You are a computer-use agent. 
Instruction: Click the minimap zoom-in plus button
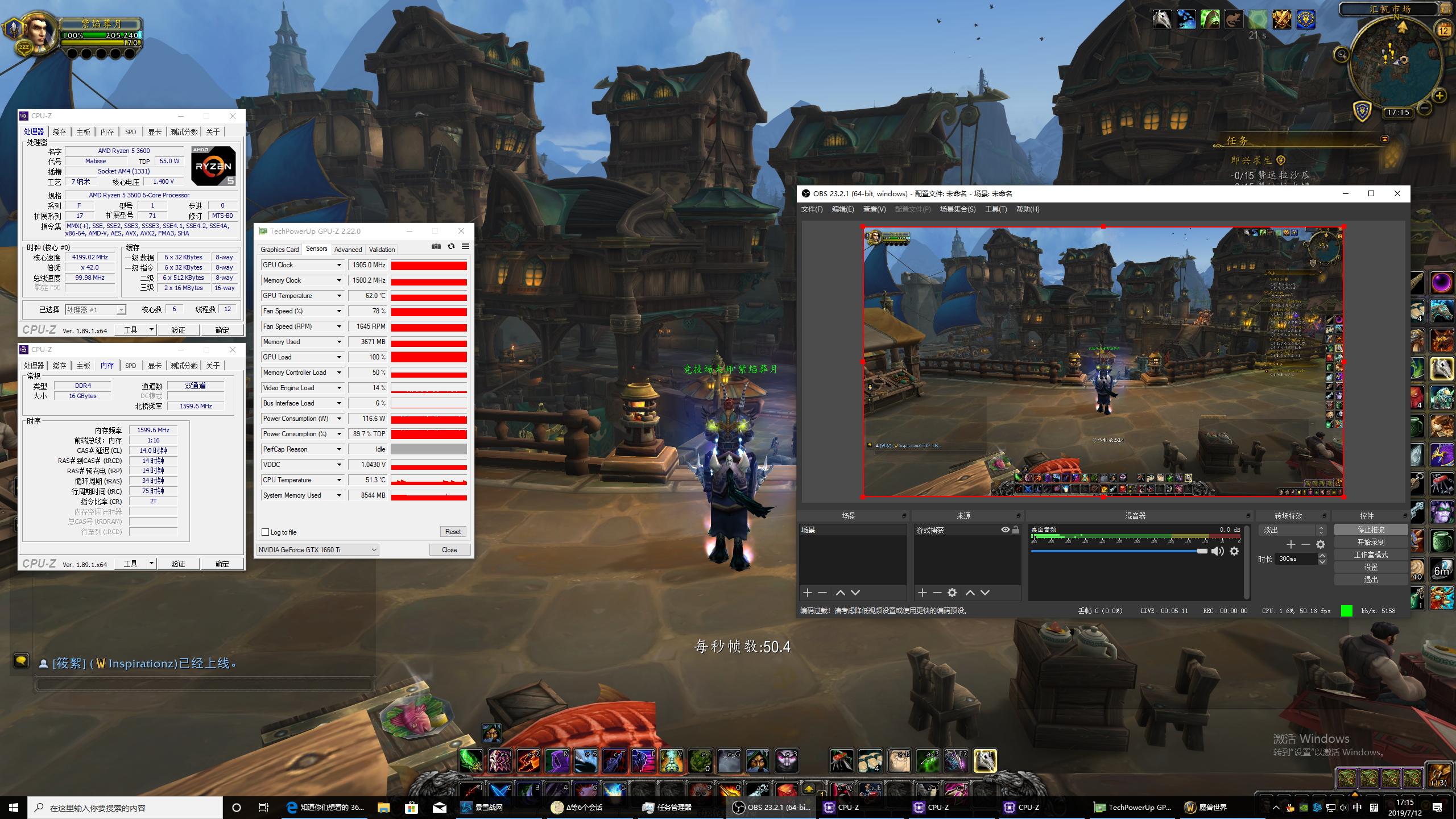click(x=1440, y=96)
